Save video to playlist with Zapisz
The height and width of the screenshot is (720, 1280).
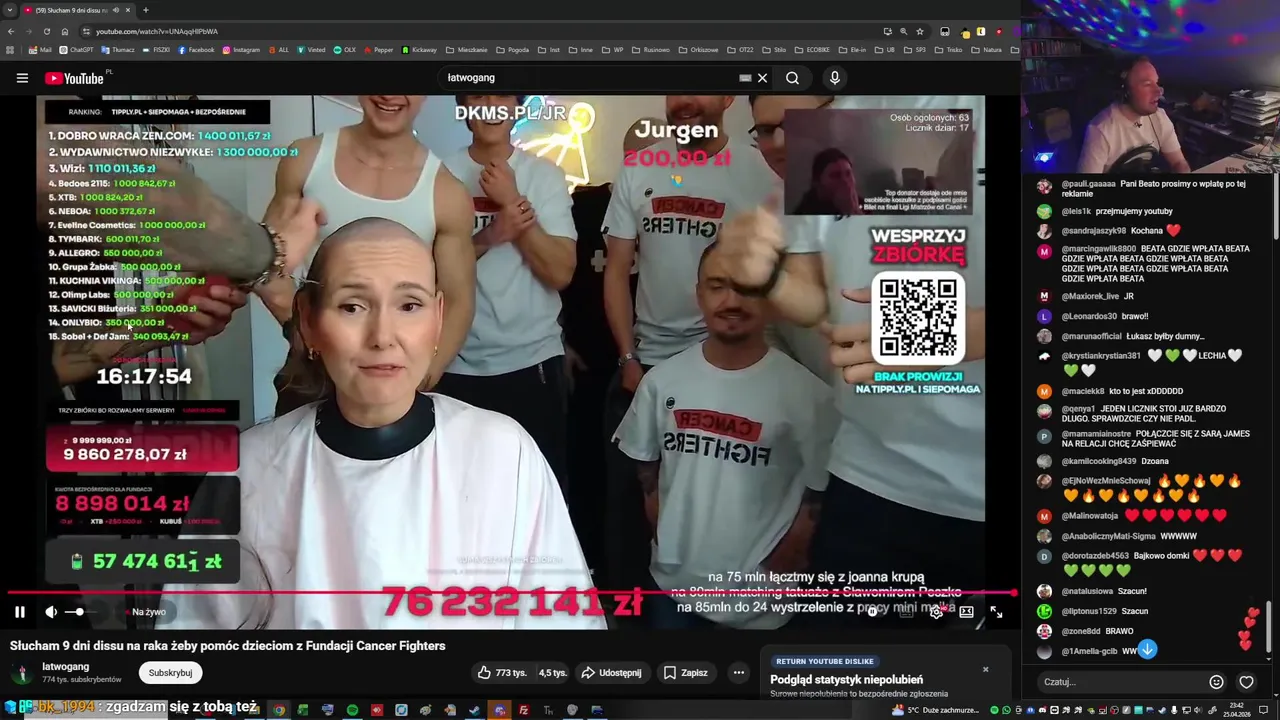click(x=686, y=673)
